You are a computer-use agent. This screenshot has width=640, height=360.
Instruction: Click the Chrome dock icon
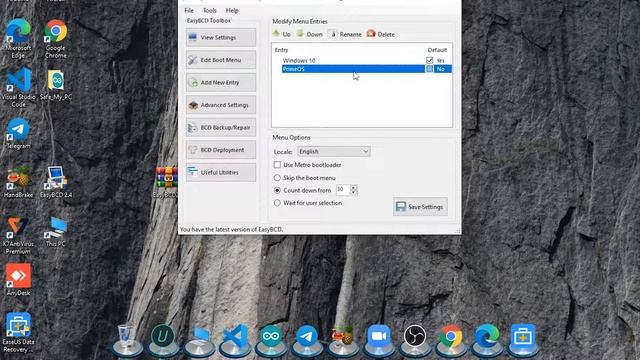point(451,336)
